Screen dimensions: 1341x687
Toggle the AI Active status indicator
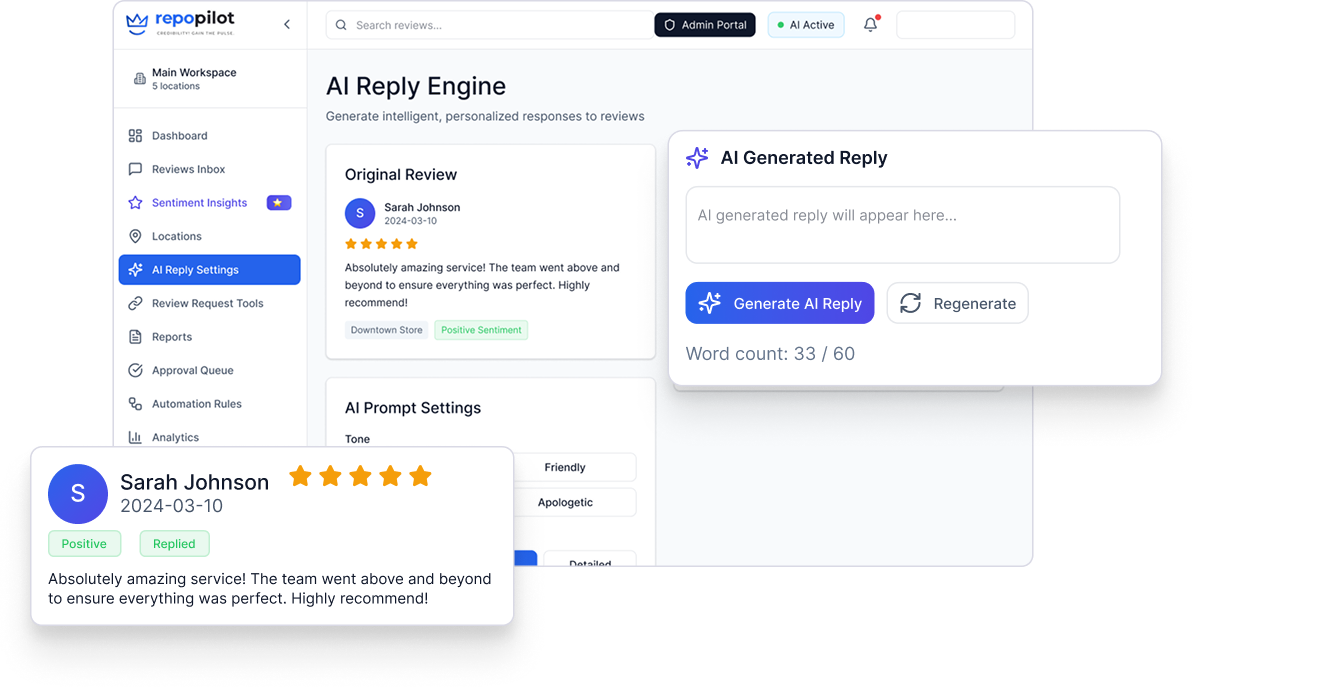tap(805, 24)
